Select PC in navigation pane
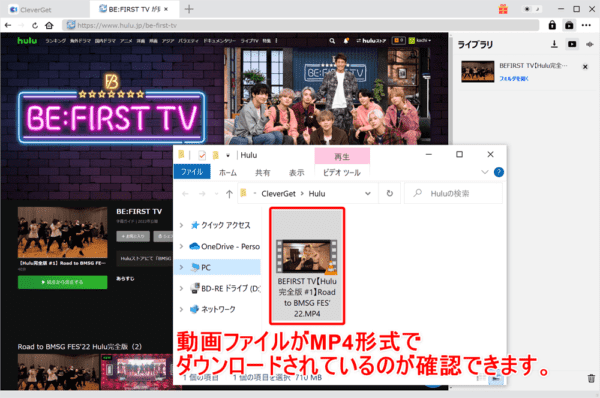 click(x=201, y=267)
